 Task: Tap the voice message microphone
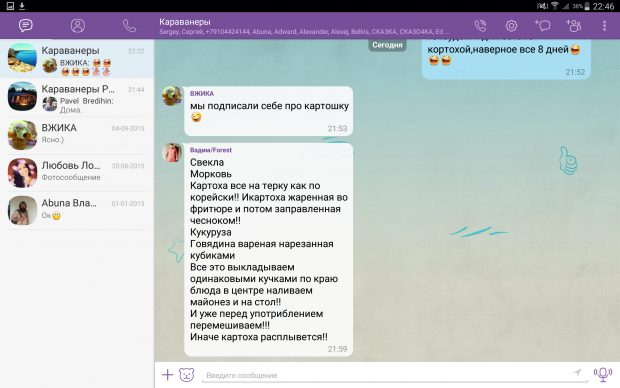coord(603,374)
